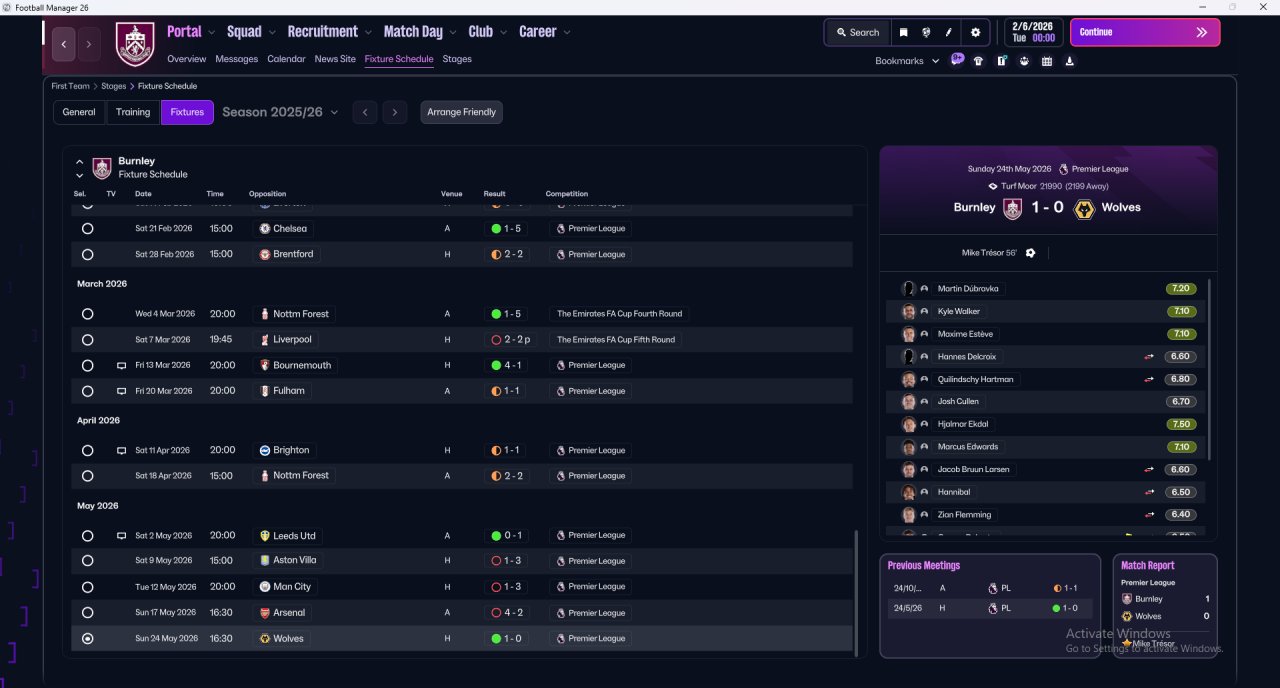Click the pencil notes icon
The width and height of the screenshot is (1280, 688).
(949, 32)
